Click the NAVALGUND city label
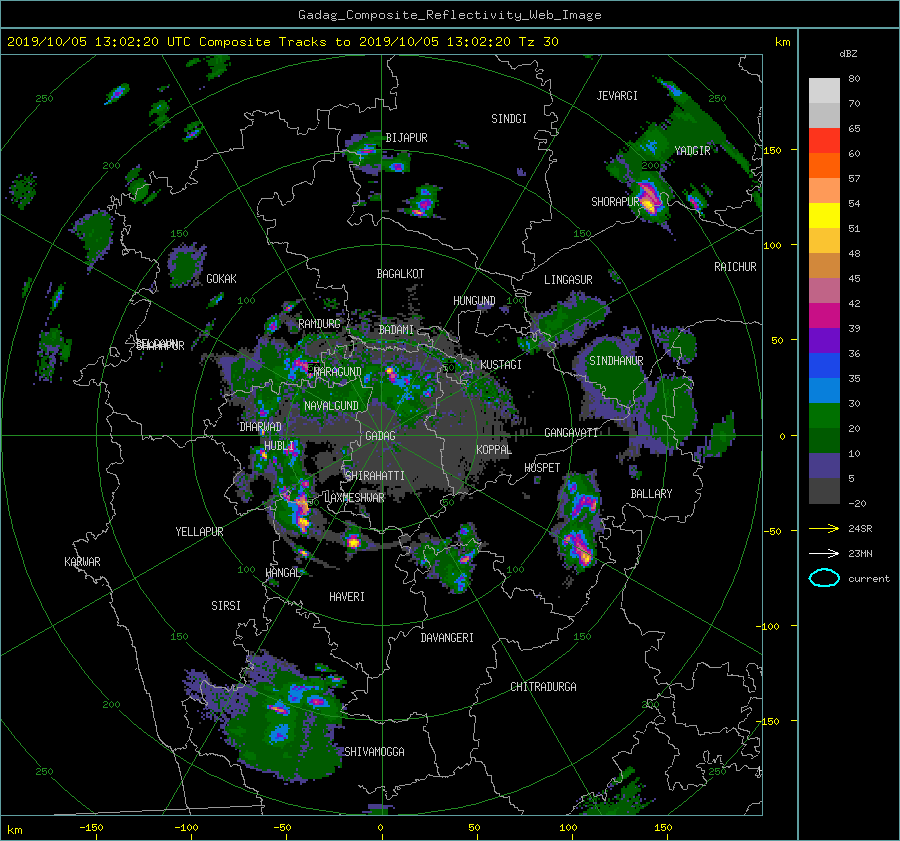900x841 pixels. pos(331,406)
